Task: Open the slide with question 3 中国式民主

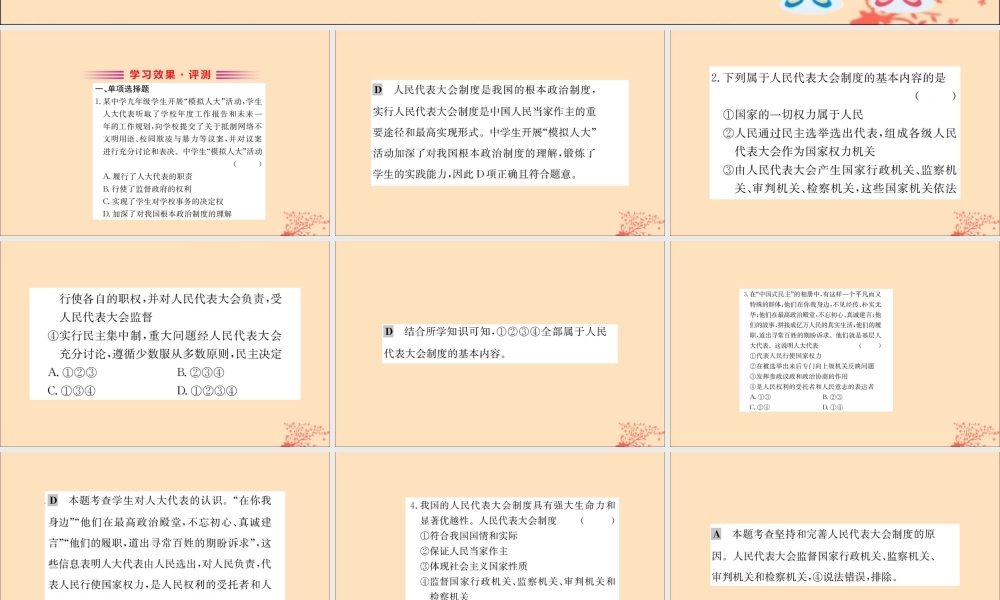Action: (835, 344)
